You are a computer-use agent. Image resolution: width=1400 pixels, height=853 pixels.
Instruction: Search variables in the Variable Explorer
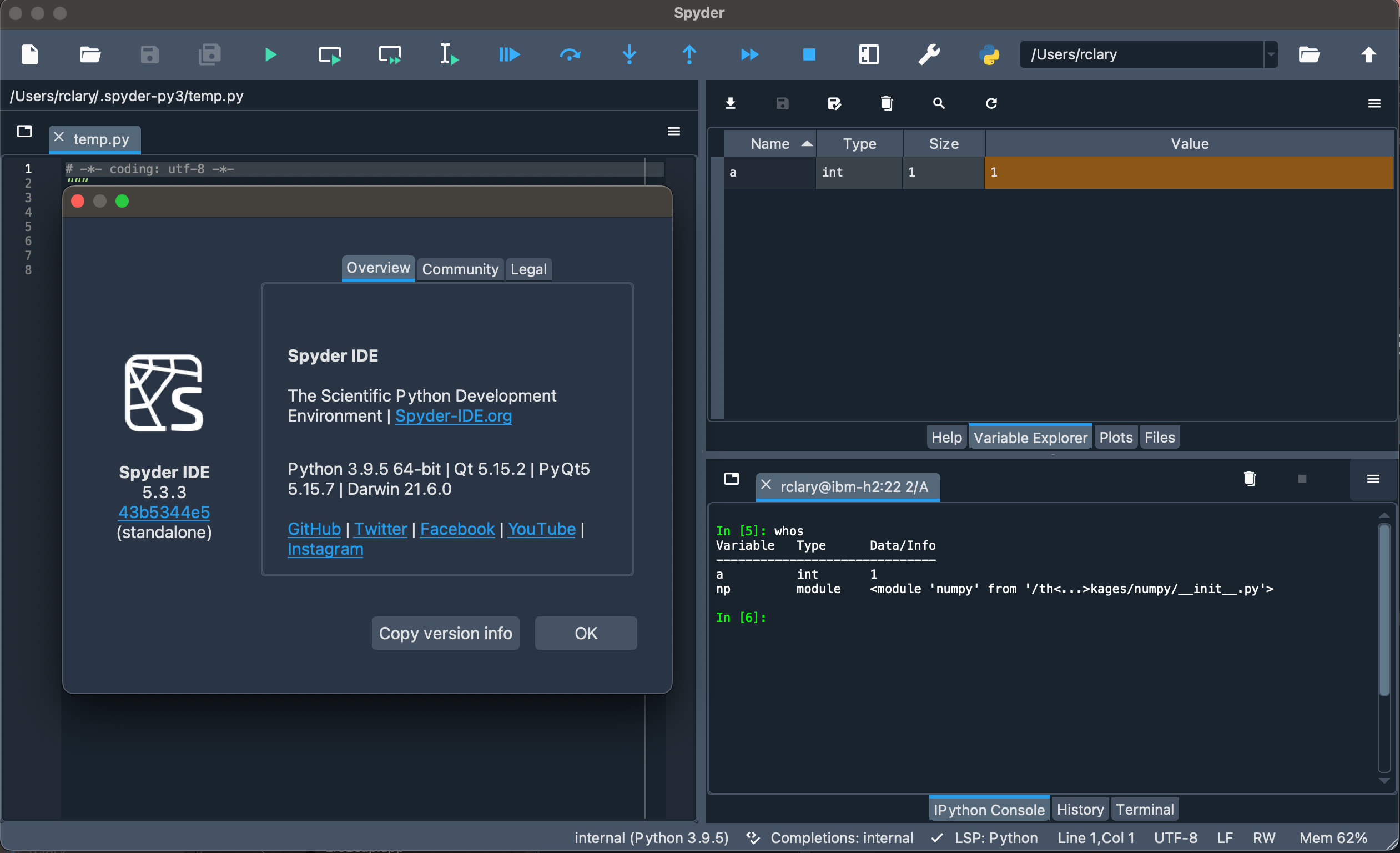tap(939, 103)
